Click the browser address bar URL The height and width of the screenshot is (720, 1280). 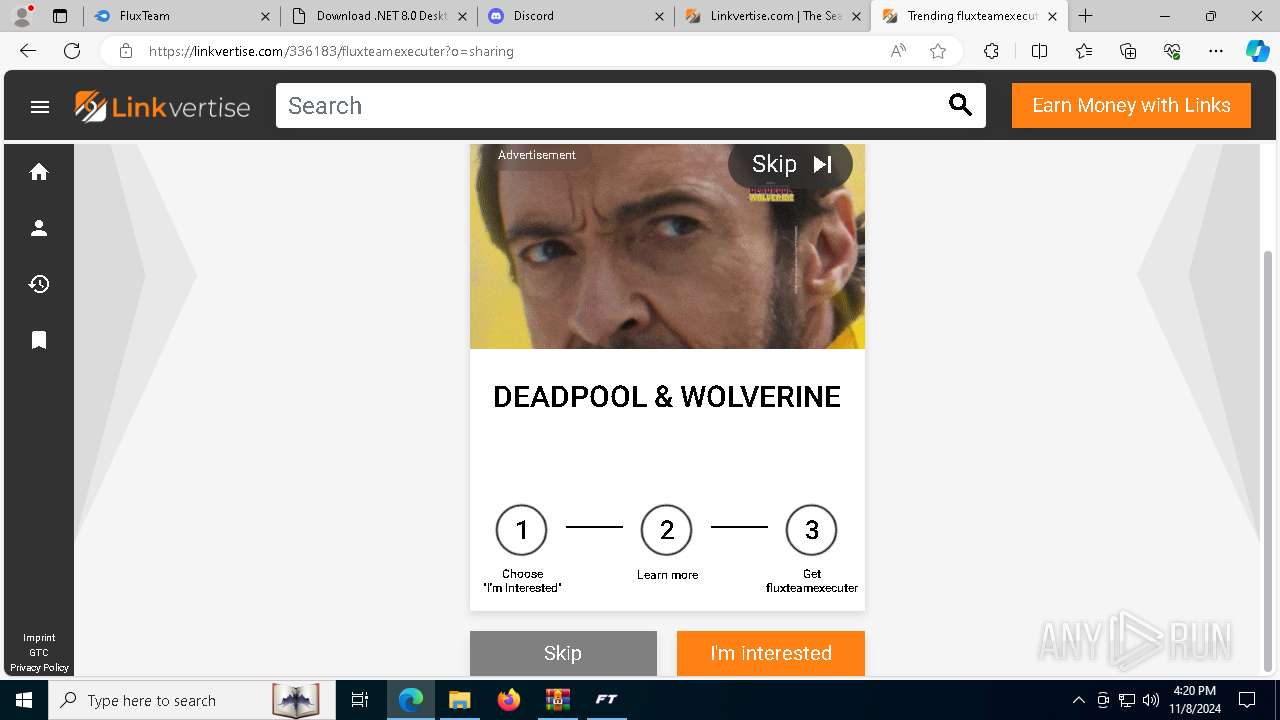(x=331, y=51)
